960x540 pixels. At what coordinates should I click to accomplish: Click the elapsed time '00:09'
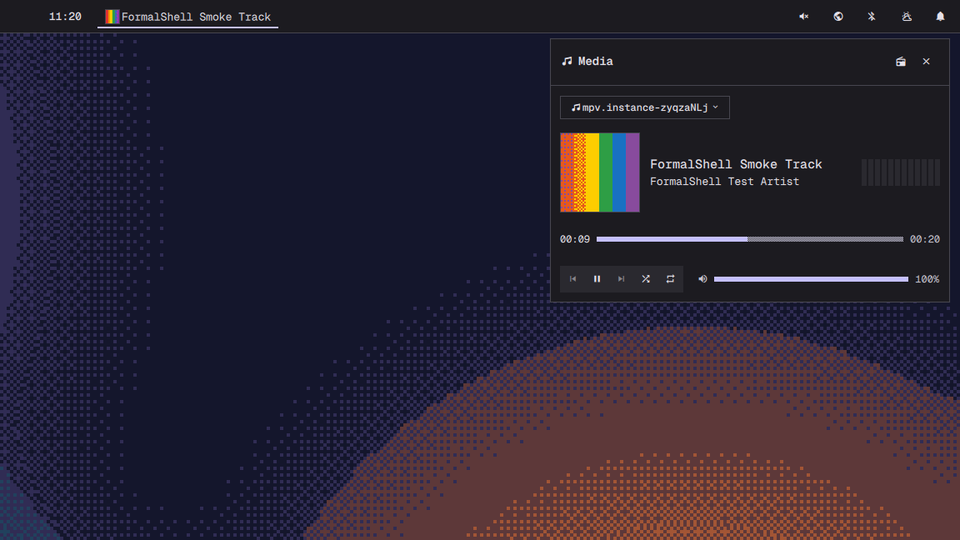point(575,239)
